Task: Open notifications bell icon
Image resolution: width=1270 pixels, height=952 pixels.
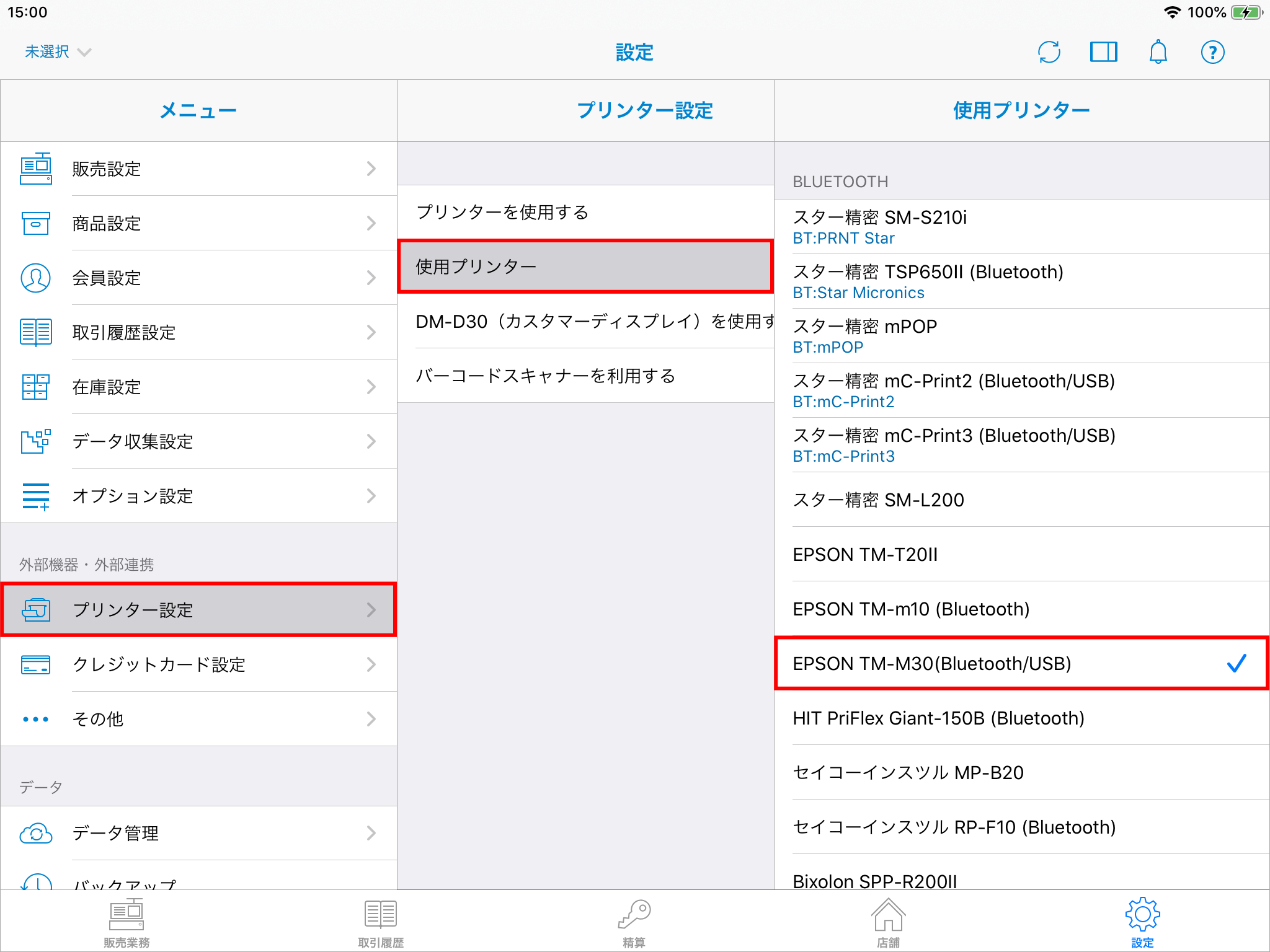Action: (x=1158, y=52)
